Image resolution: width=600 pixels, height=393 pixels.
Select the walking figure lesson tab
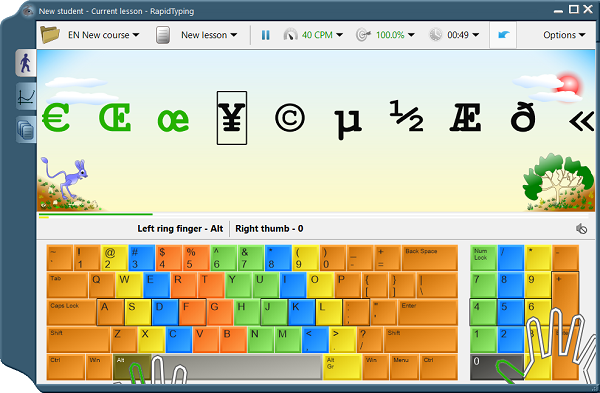pos(26,63)
